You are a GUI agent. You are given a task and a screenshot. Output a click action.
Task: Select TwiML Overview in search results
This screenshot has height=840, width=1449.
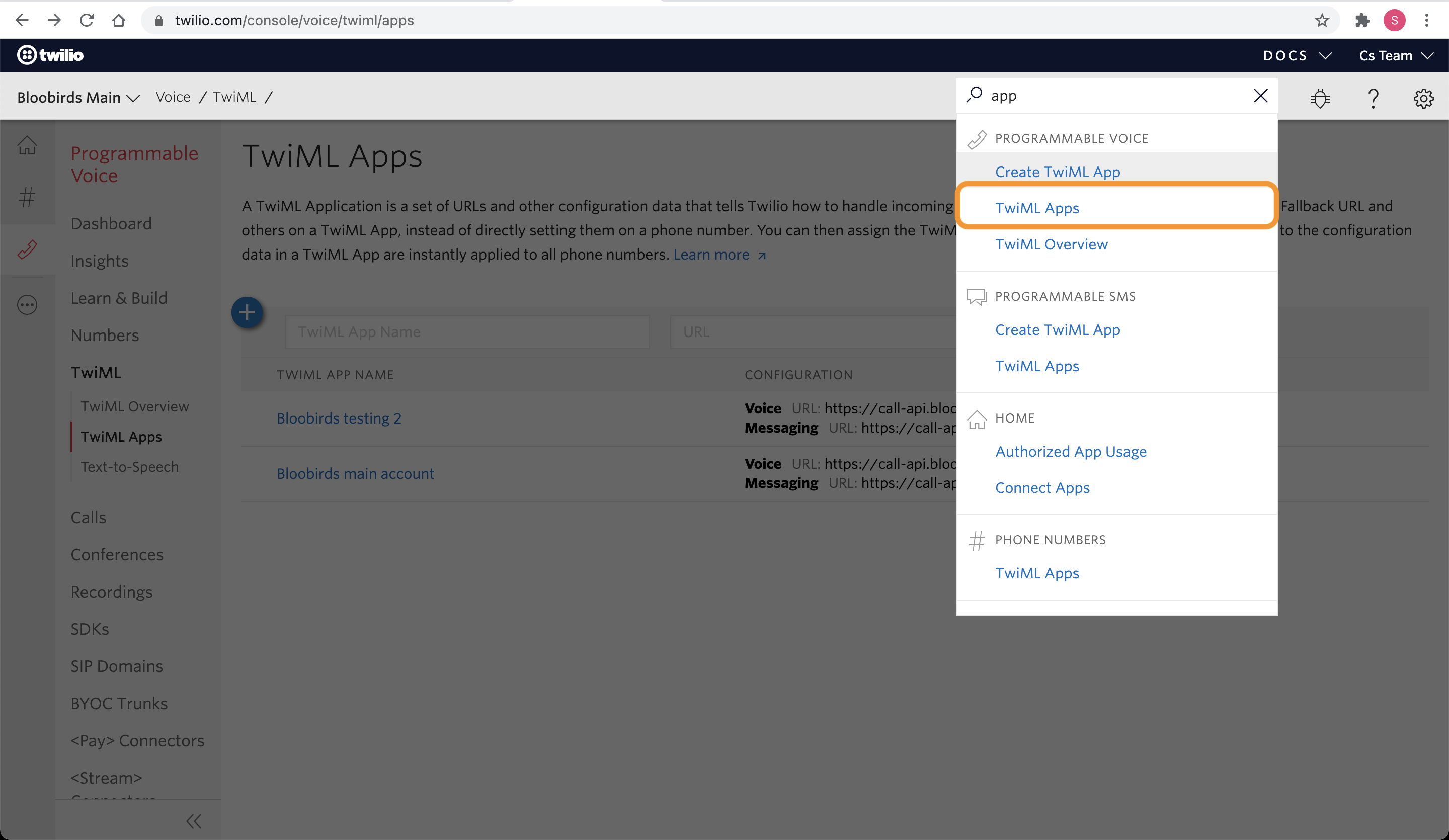click(1051, 244)
